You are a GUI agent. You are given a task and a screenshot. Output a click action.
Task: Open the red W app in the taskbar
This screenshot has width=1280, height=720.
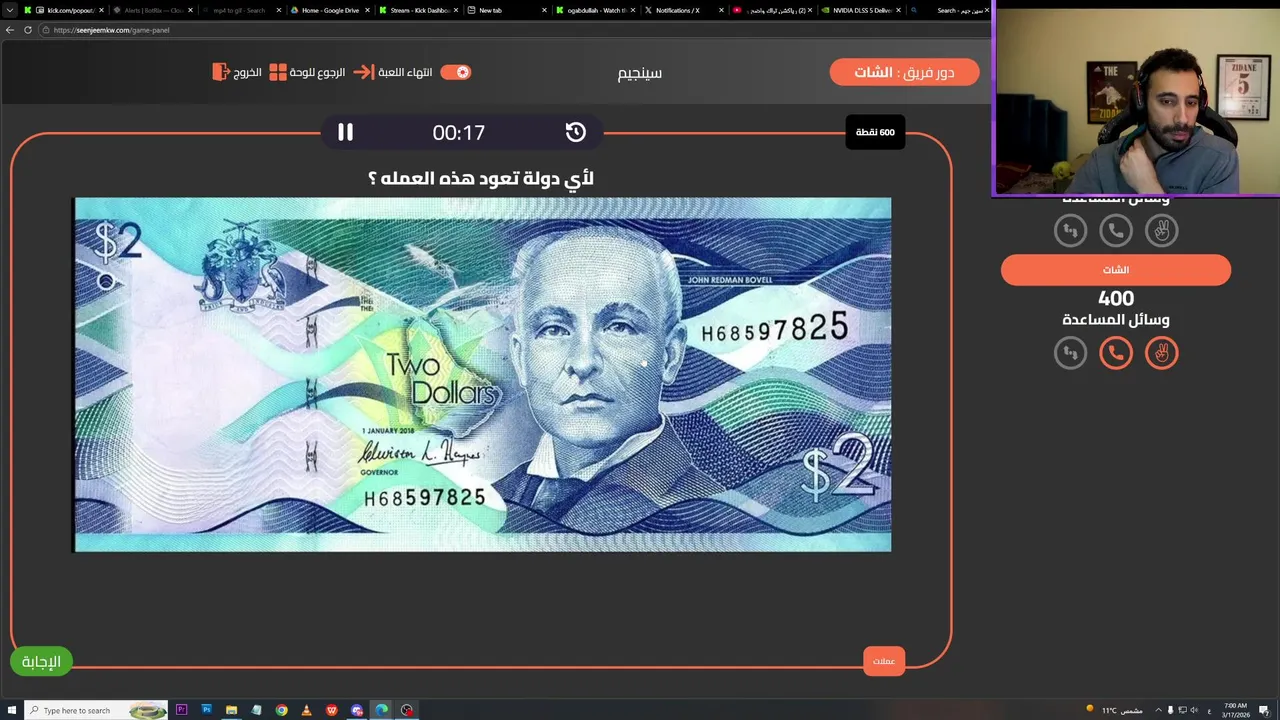(332, 710)
